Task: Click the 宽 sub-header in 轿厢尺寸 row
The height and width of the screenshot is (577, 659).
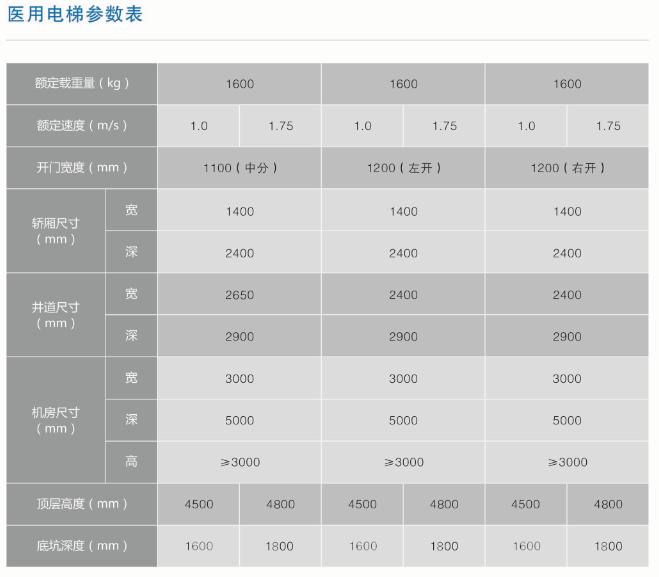Action: (131, 210)
